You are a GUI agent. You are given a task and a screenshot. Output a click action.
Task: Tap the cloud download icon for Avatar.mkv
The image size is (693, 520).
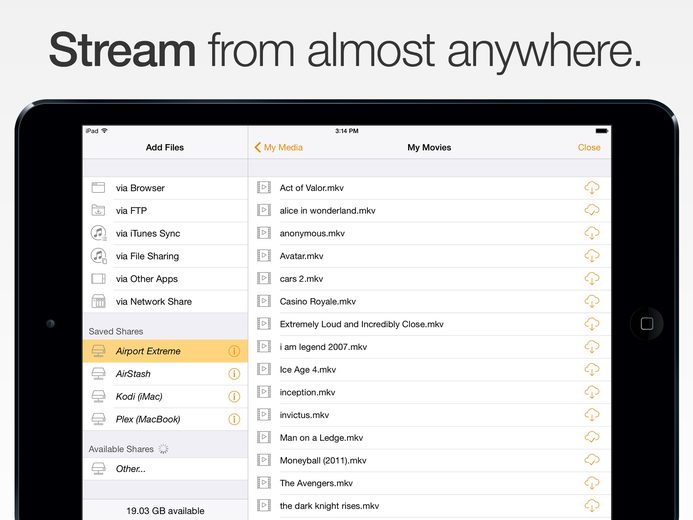pos(592,256)
